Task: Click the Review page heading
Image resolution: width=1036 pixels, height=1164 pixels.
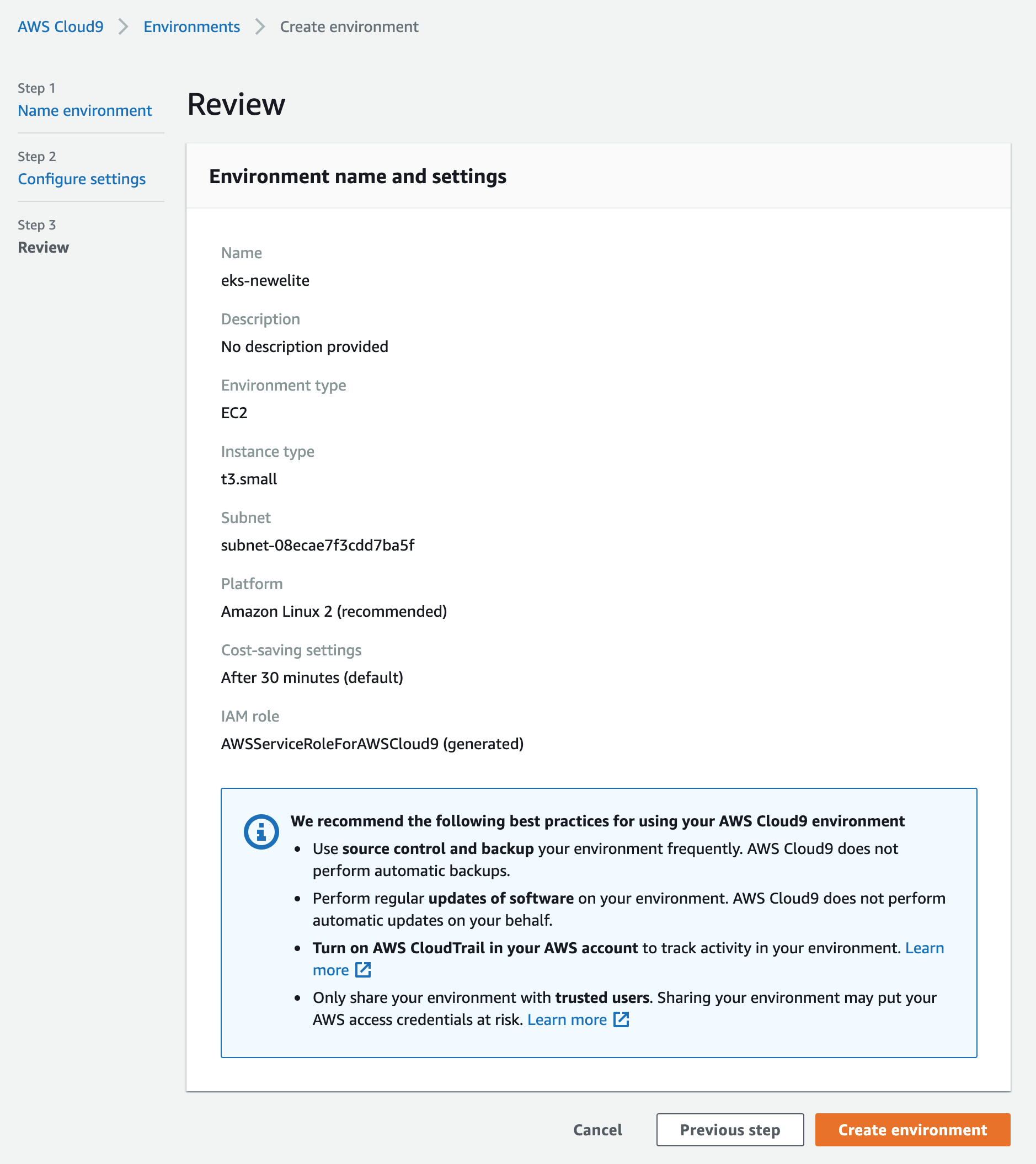Action: (x=236, y=104)
